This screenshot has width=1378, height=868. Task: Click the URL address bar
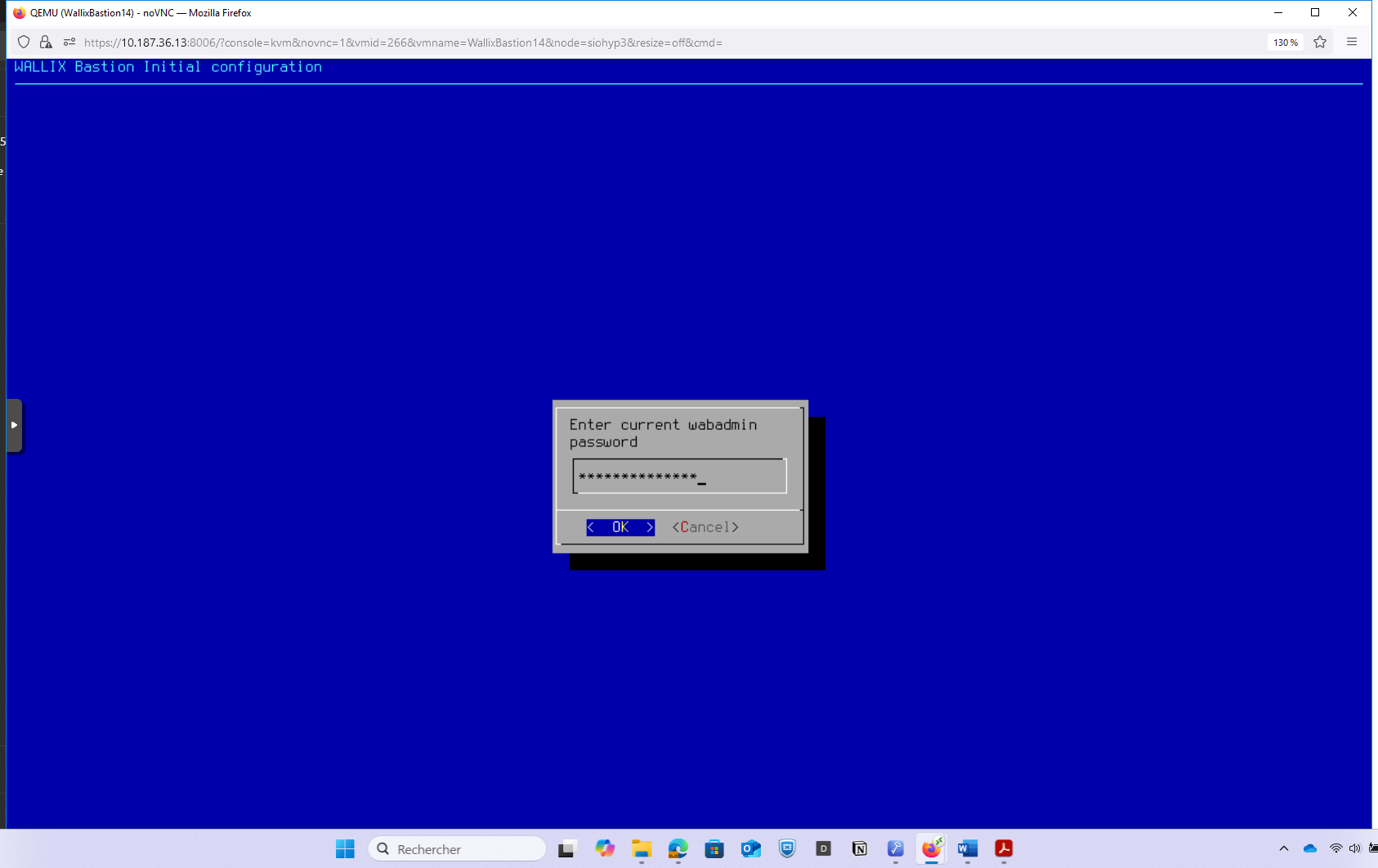pyautogui.click(x=572, y=43)
